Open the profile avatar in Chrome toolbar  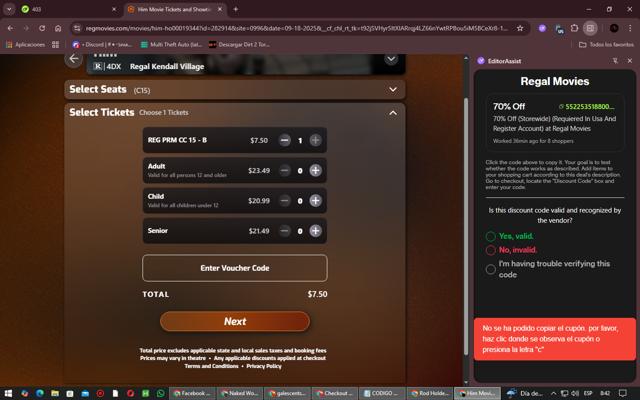coord(614,28)
